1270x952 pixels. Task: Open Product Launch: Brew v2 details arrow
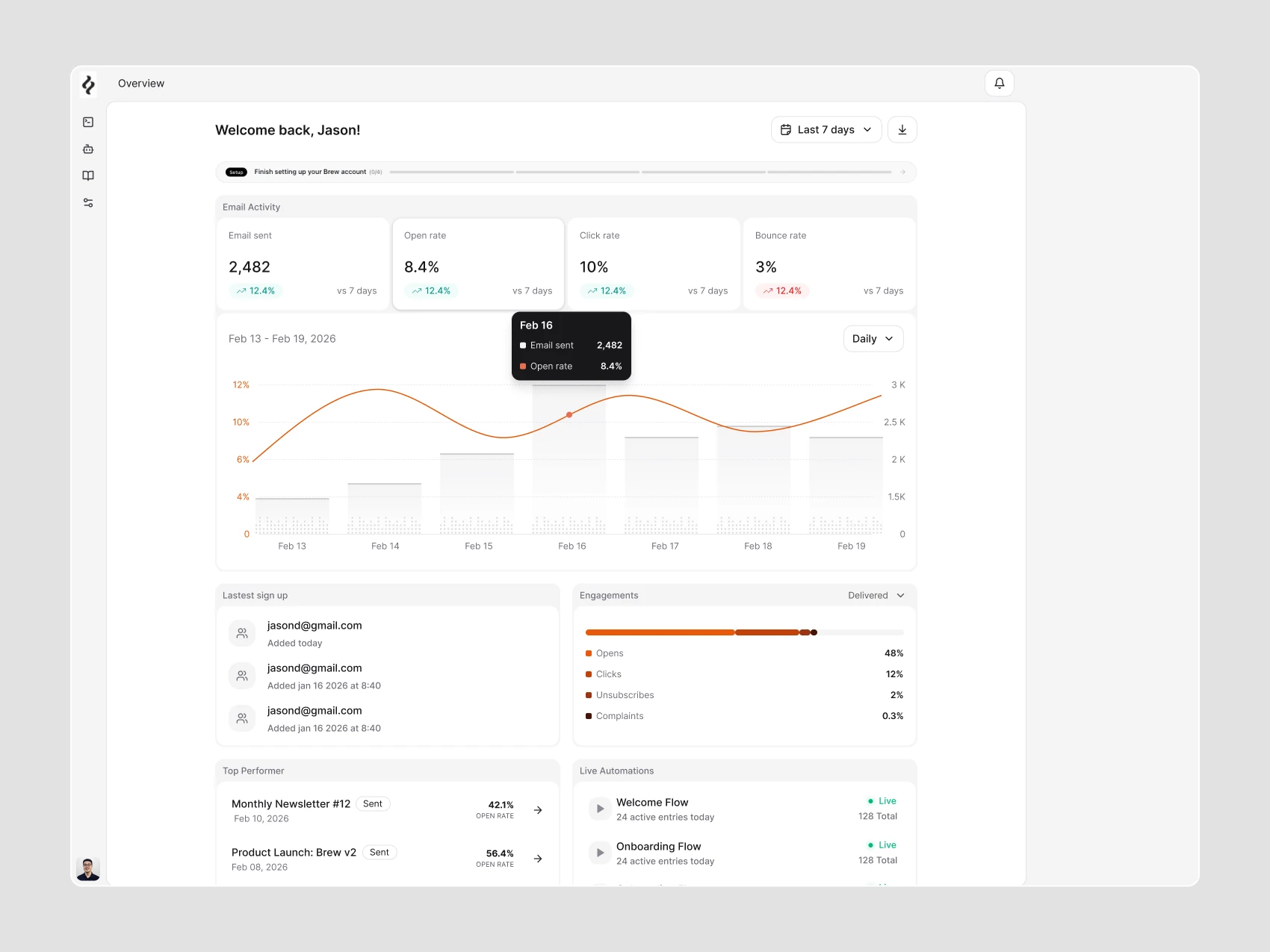[x=538, y=859]
